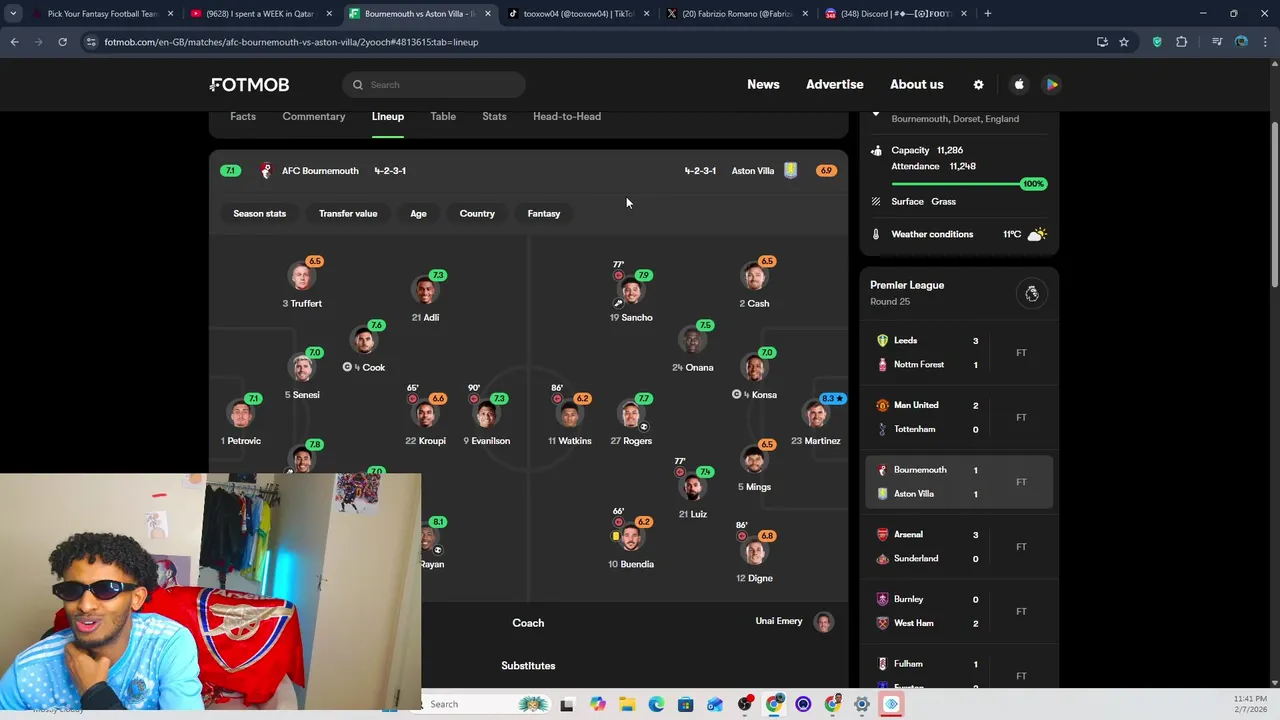
Task: Open About us link in header
Action: tap(917, 84)
